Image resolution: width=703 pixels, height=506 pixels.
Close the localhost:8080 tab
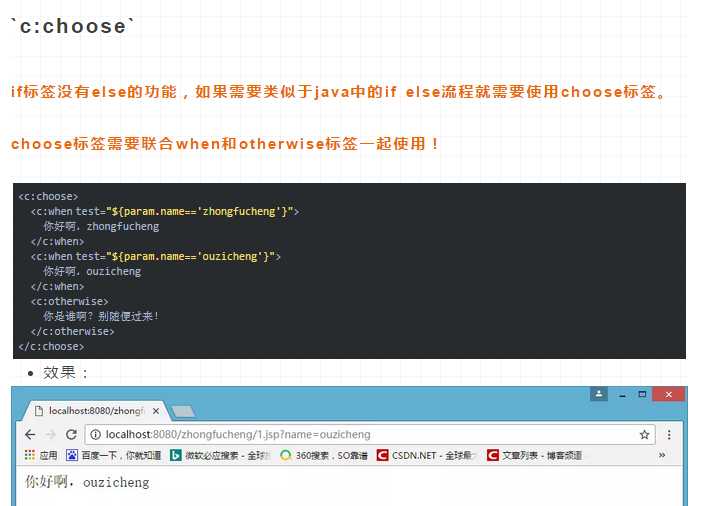pos(156,411)
